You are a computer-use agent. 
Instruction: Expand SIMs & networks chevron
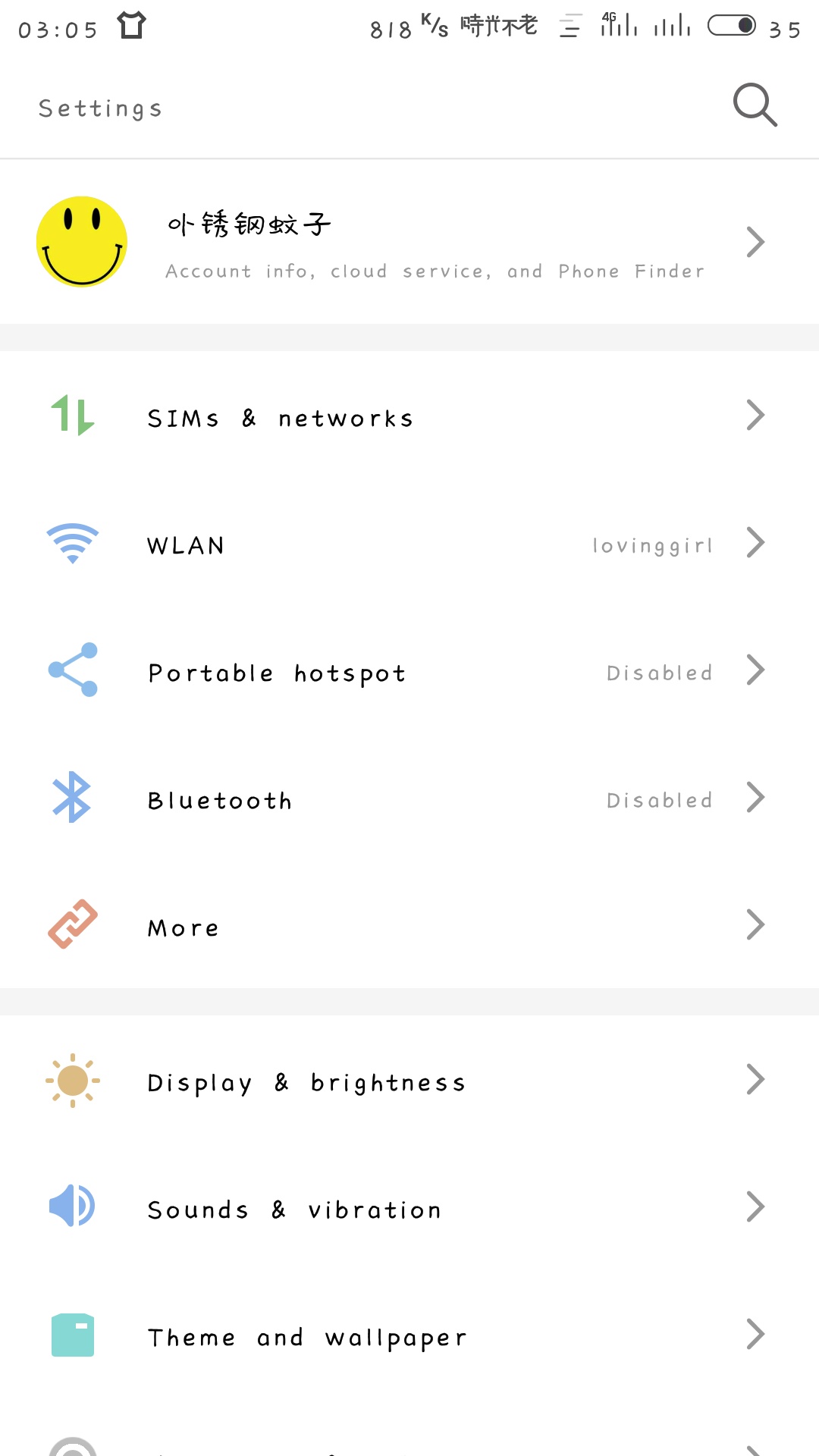[x=755, y=416]
